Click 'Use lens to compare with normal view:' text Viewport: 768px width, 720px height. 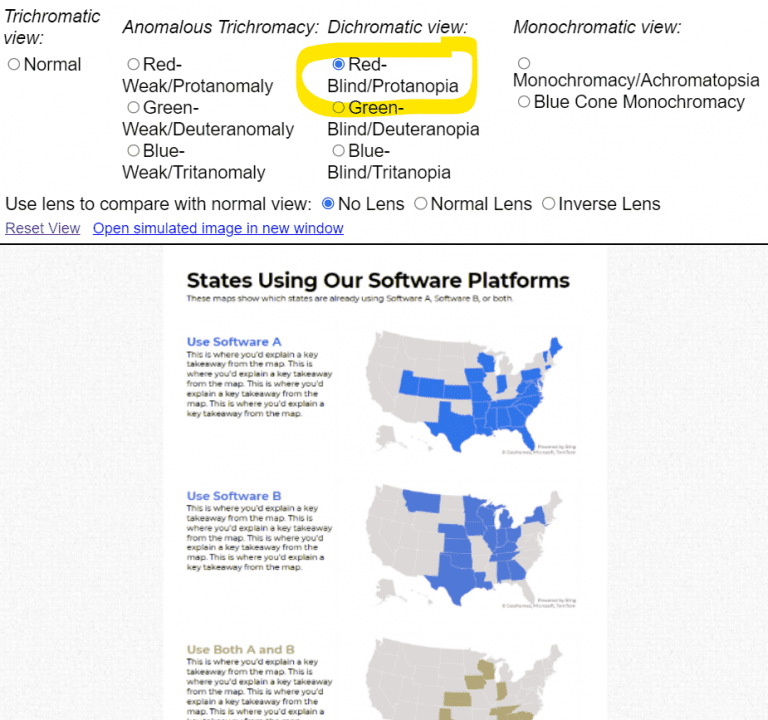click(x=158, y=204)
